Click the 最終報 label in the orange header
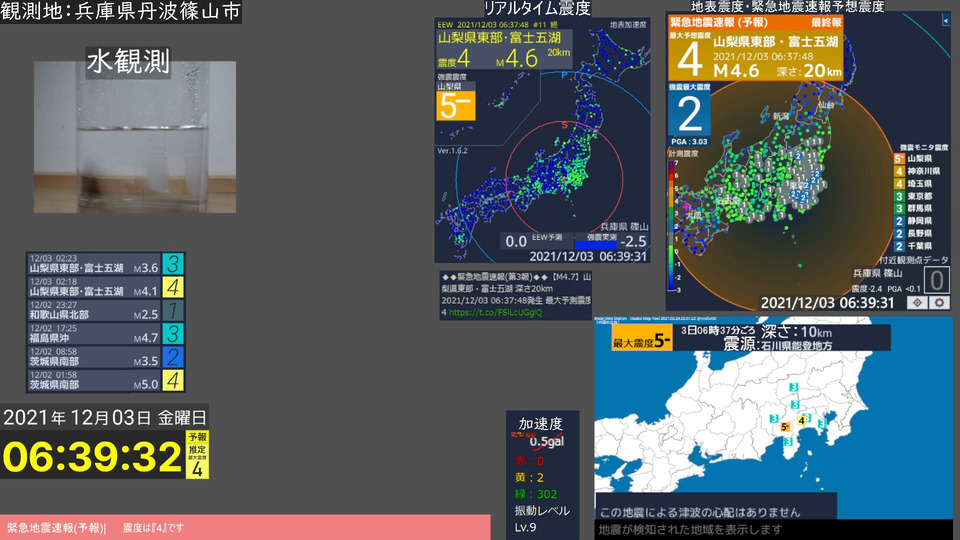The width and height of the screenshot is (960, 540). 826,22
